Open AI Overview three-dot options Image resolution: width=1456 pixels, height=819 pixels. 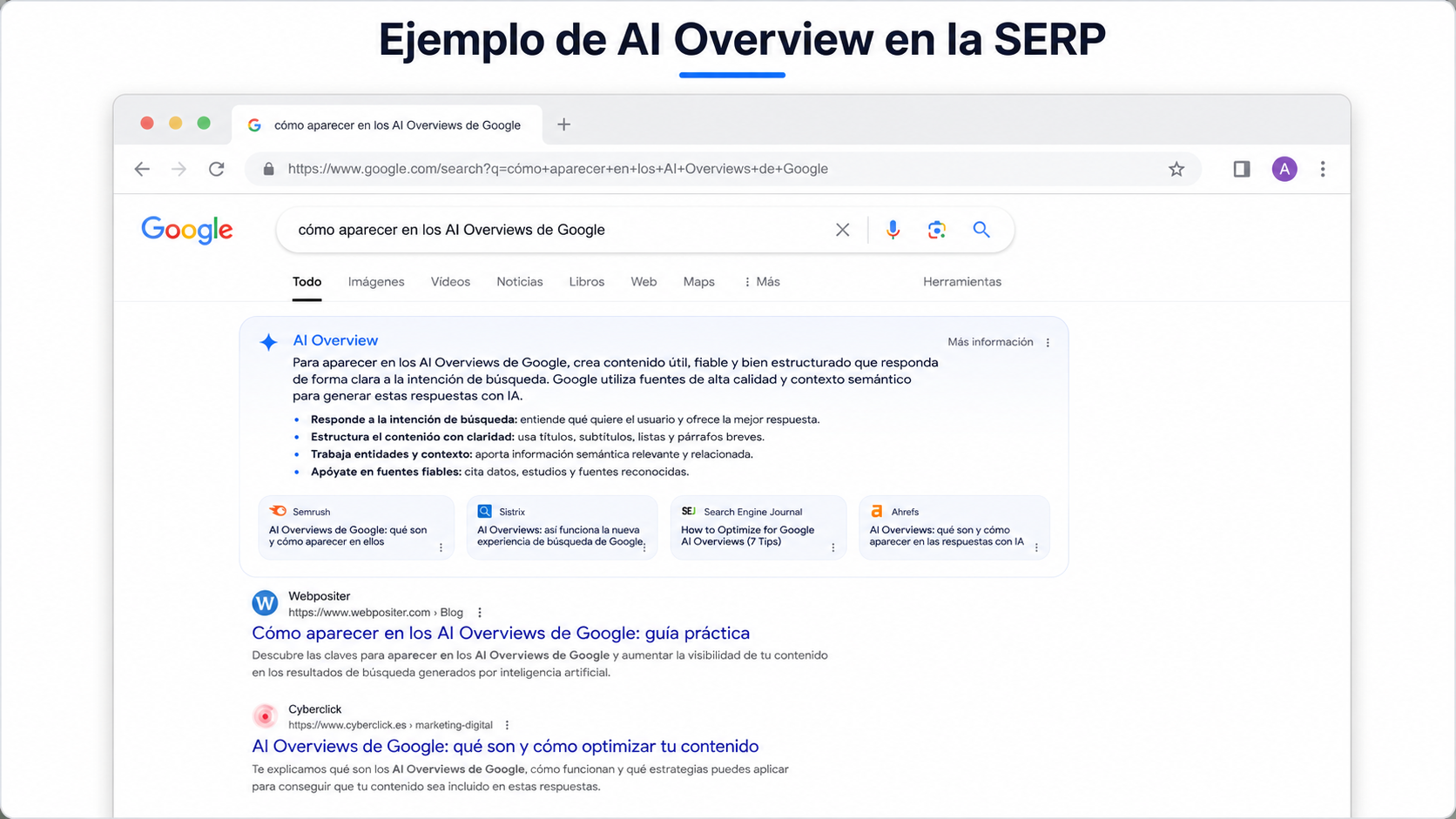(x=1048, y=343)
